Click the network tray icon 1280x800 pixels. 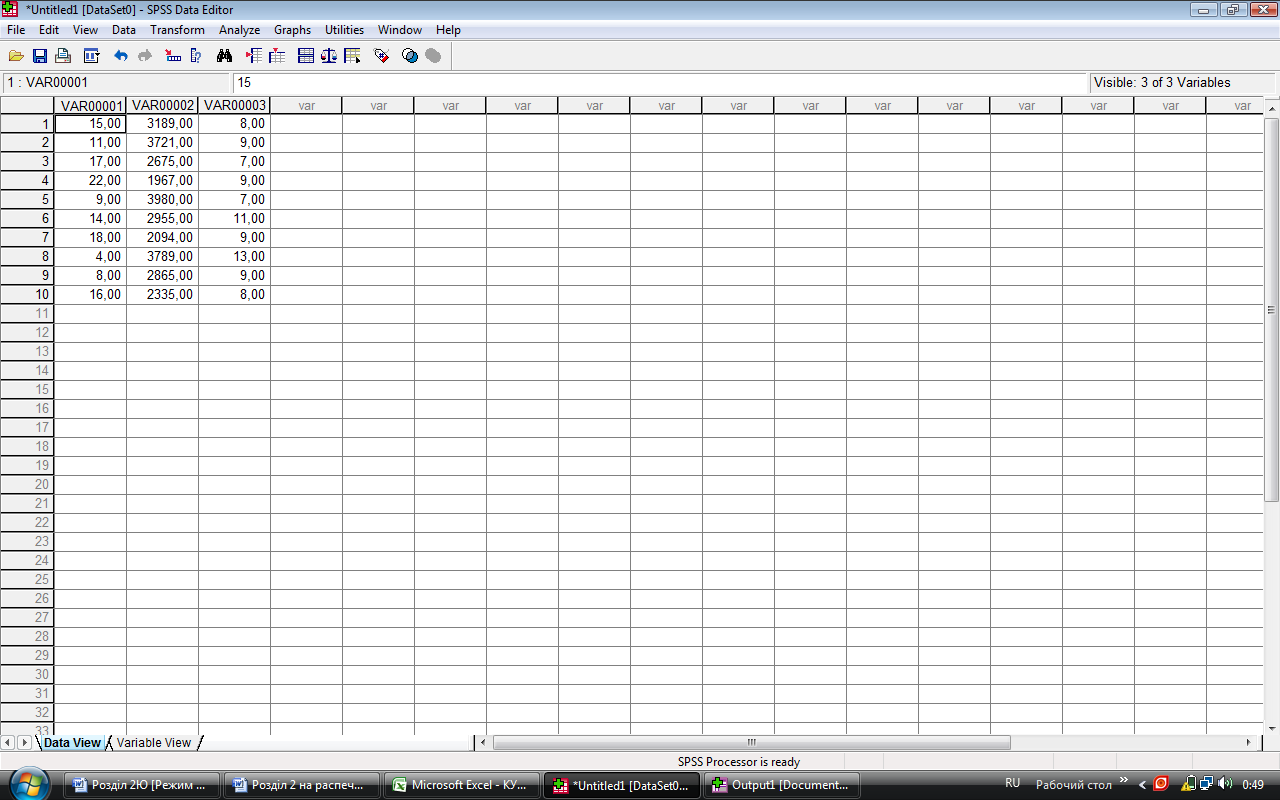(x=1207, y=784)
